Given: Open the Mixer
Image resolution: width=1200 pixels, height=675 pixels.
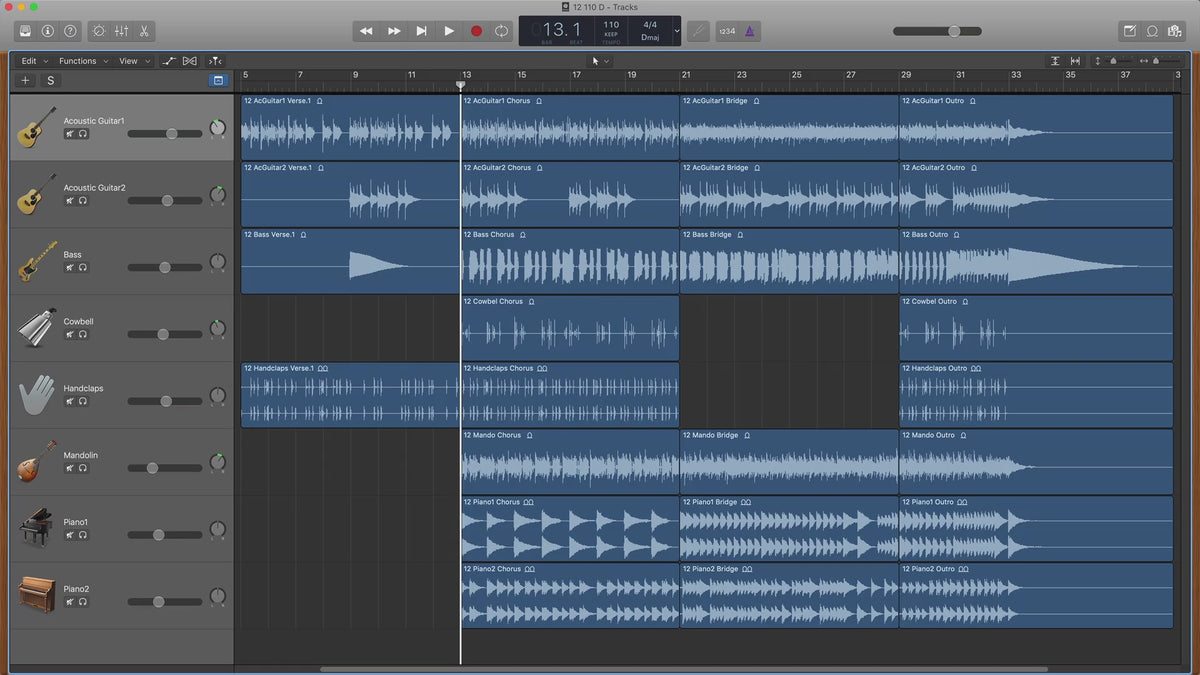Looking at the screenshot, I should (121, 31).
